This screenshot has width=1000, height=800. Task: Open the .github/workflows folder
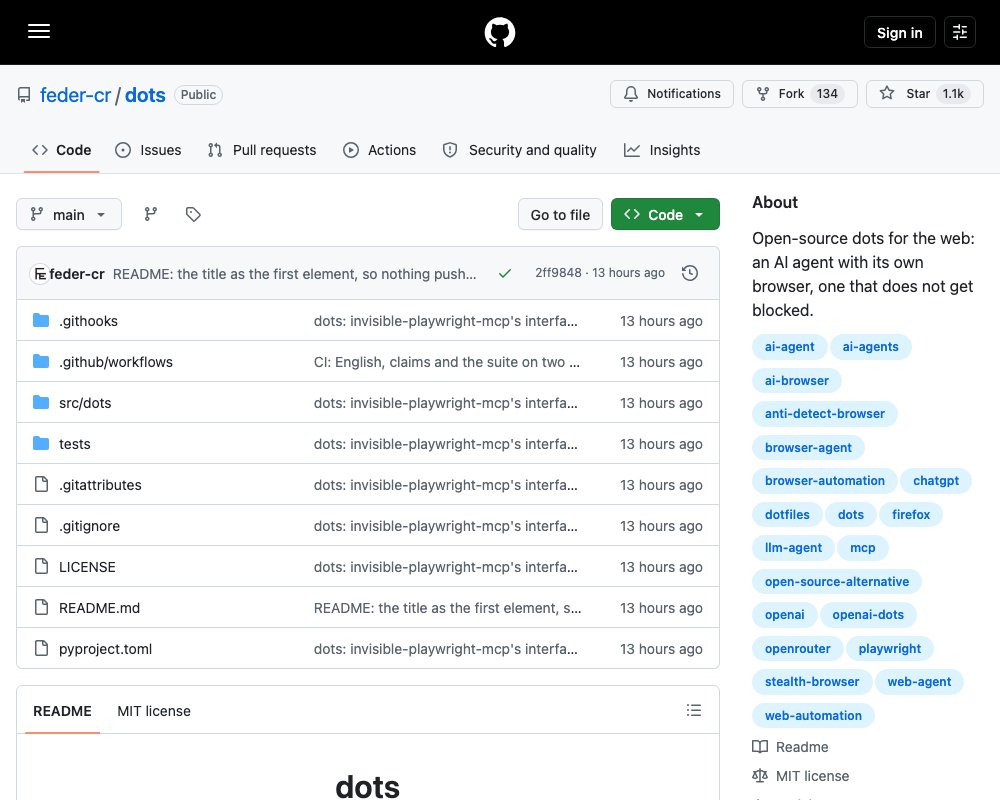(x=115, y=362)
